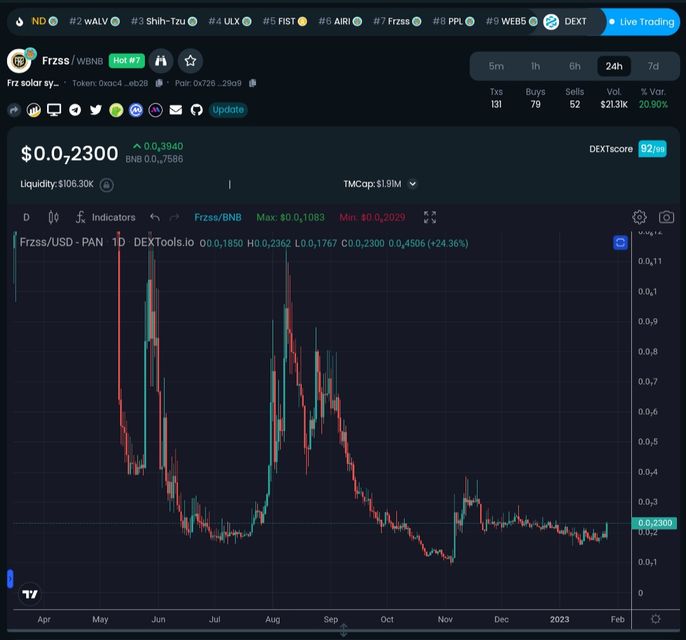Open the CoinMarketCap link icon
Image resolution: width=686 pixels, height=640 pixels.
(x=136, y=110)
